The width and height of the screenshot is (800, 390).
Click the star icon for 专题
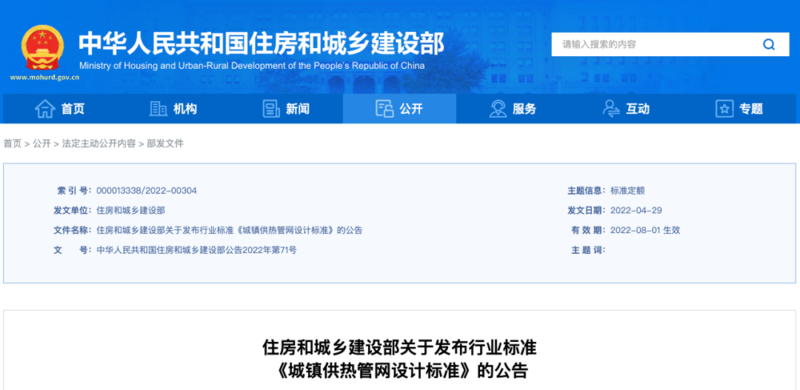click(x=724, y=109)
